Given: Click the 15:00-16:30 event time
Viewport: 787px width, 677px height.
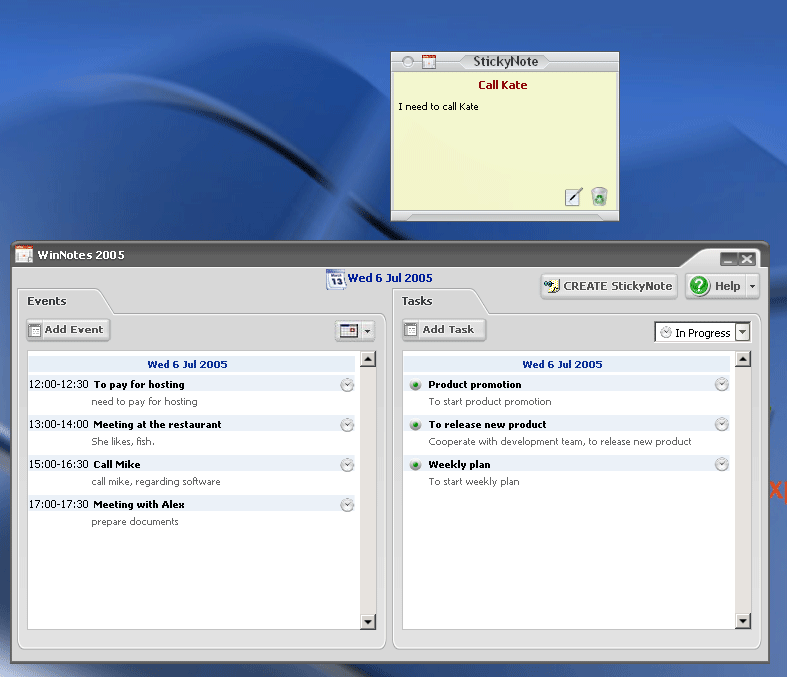Looking at the screenshot, I should 59,464.
